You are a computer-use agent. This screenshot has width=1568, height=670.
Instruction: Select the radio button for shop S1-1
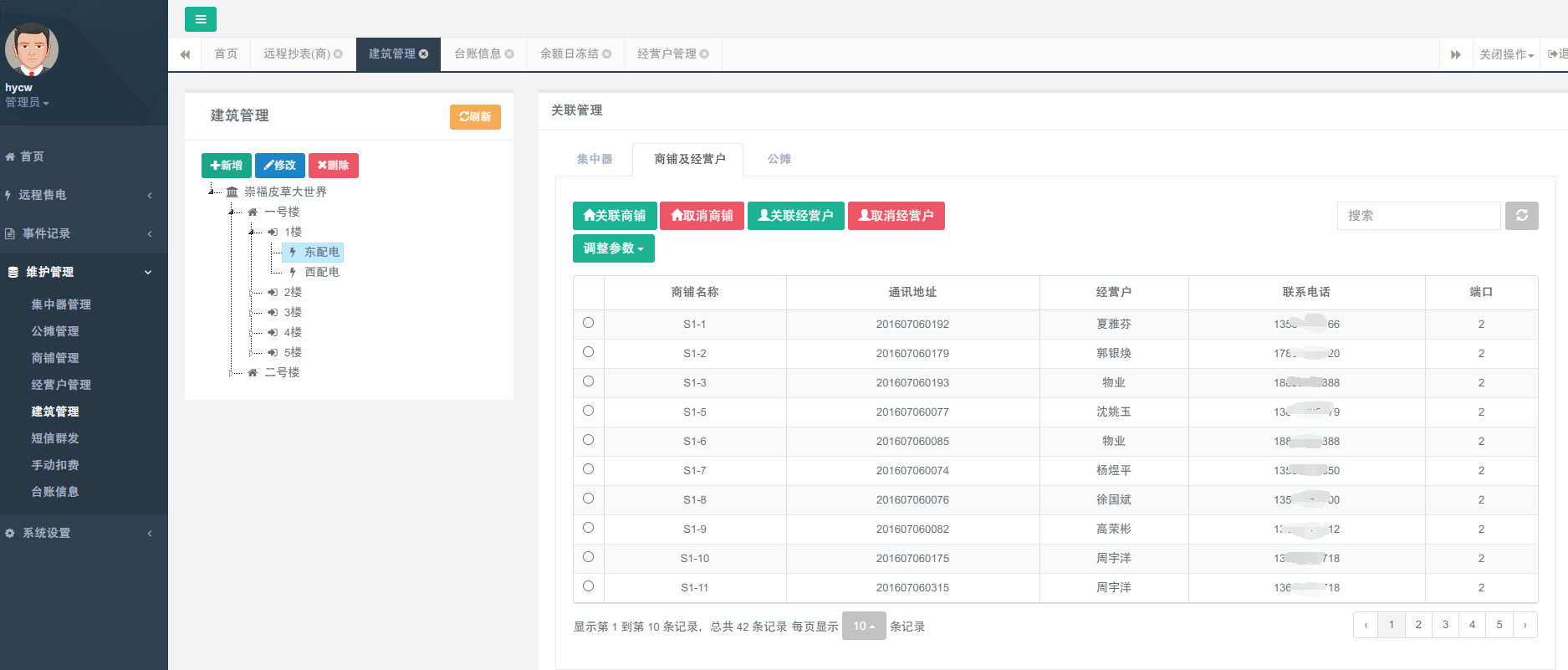(588, 323)
